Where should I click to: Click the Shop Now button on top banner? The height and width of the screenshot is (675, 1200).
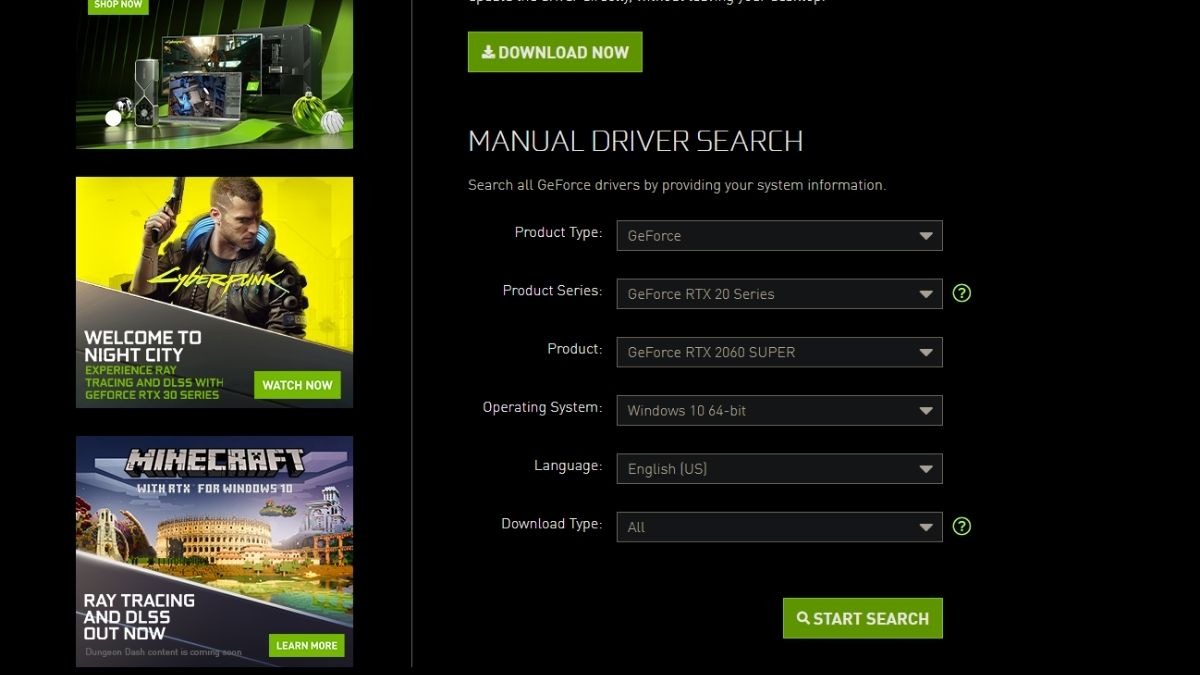pyautogui.click(x=118, y=5)
